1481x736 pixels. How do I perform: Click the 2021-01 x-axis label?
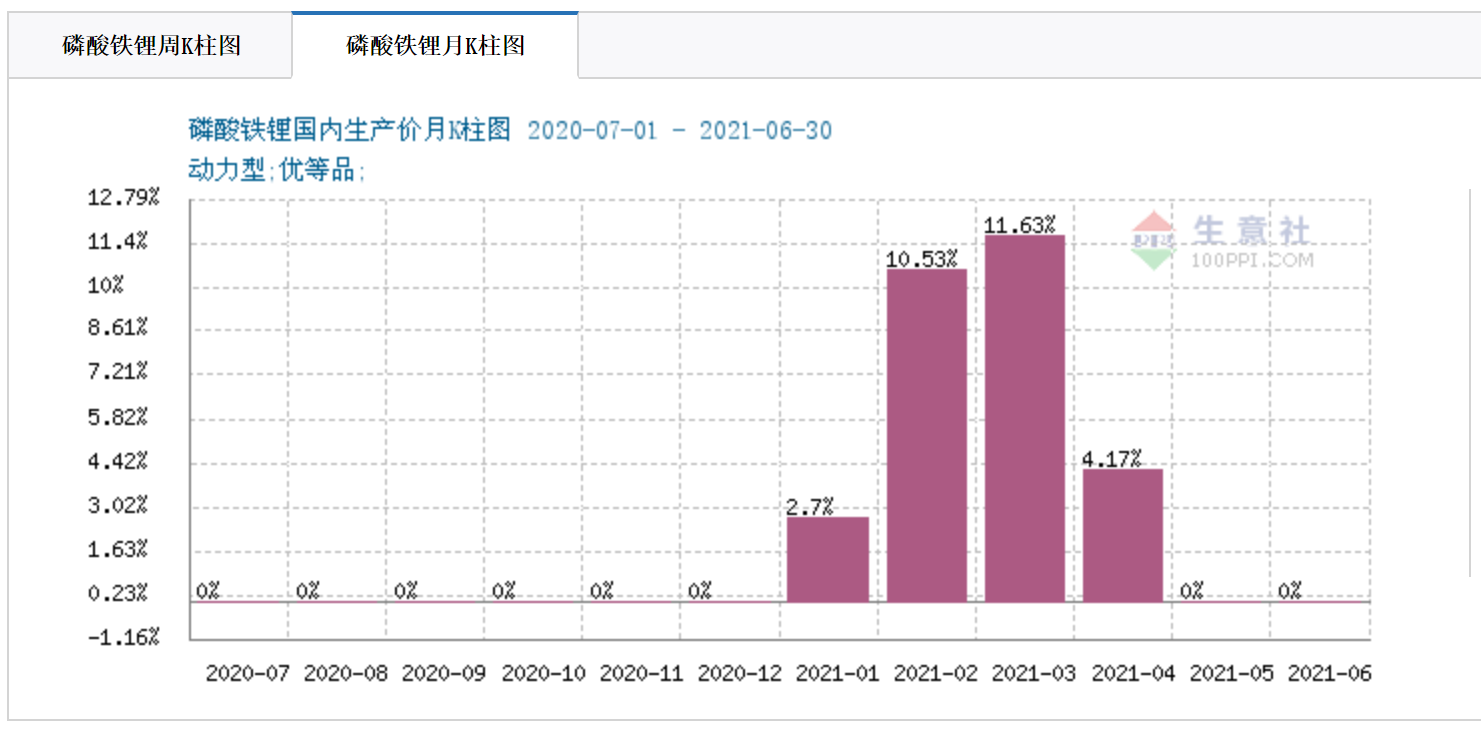point(837,674)
